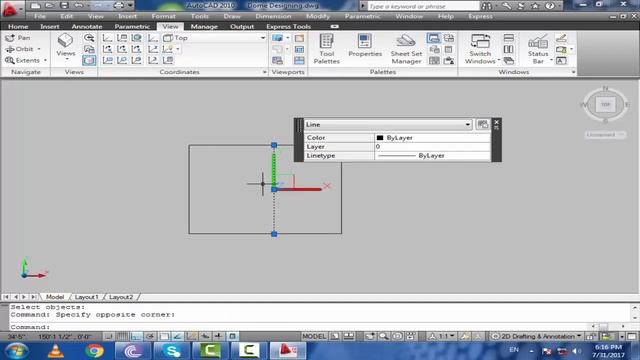The image size is (640, 360).
Task: Click the Tool Palettes button
Action: pyautogui.click(x=327, y=49)
